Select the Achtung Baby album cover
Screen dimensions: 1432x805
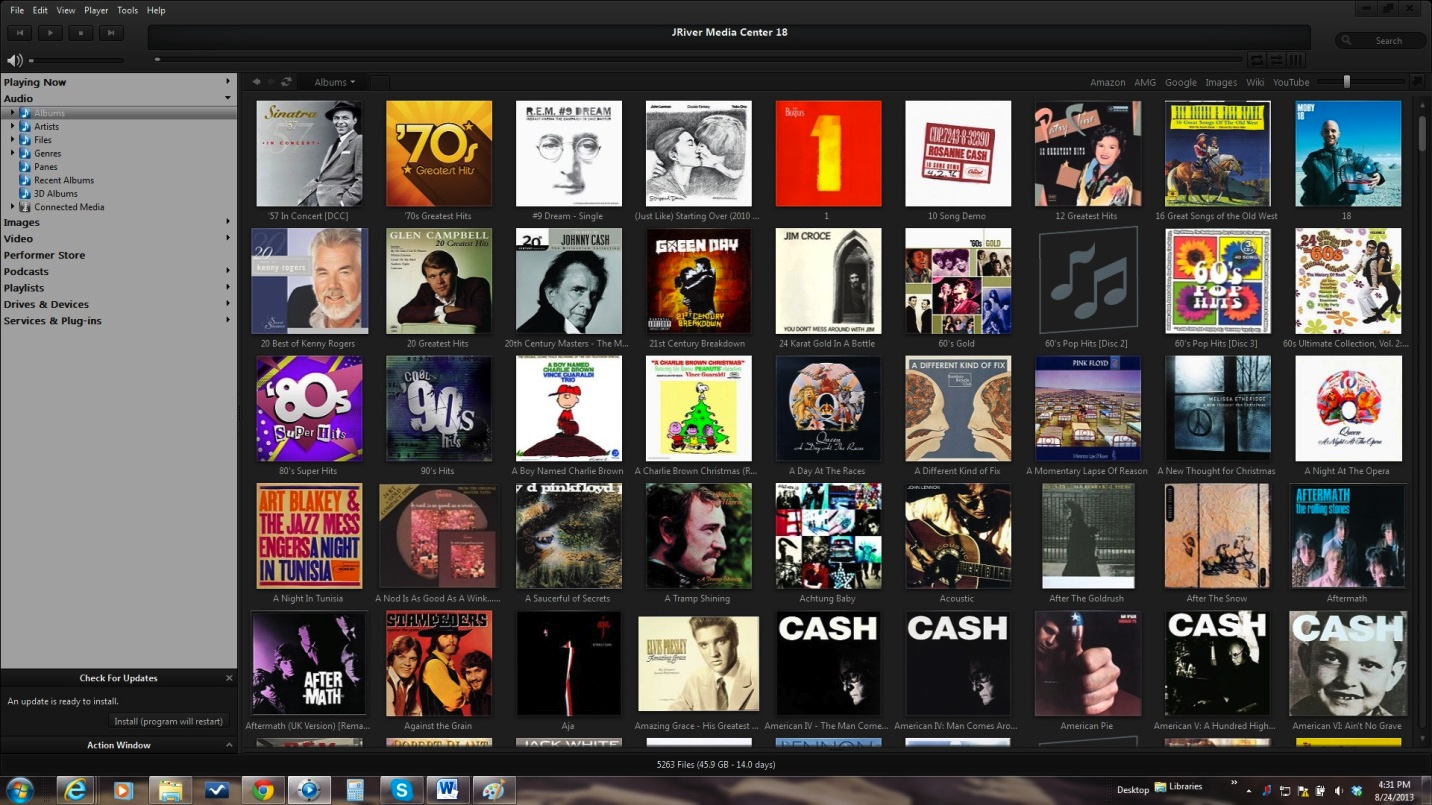(x=829, y=536)
